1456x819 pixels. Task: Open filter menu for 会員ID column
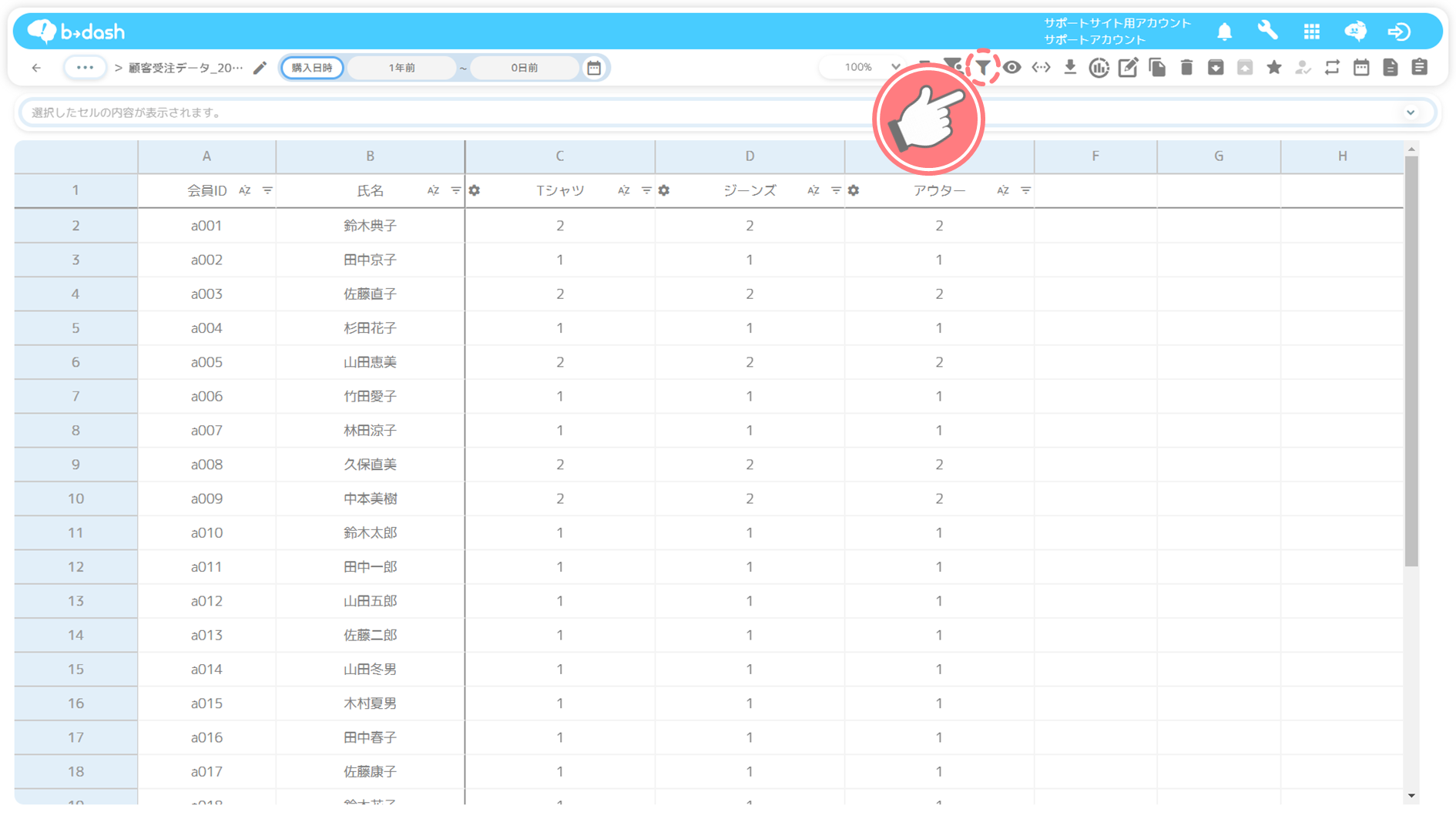[267, 191]
